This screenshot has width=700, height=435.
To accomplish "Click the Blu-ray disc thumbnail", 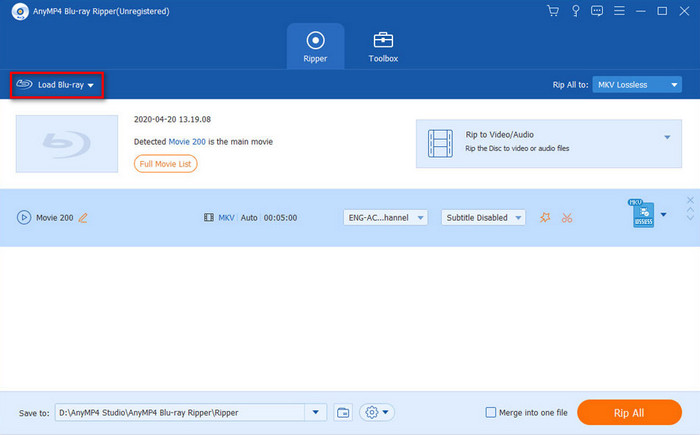I will 67,144.
